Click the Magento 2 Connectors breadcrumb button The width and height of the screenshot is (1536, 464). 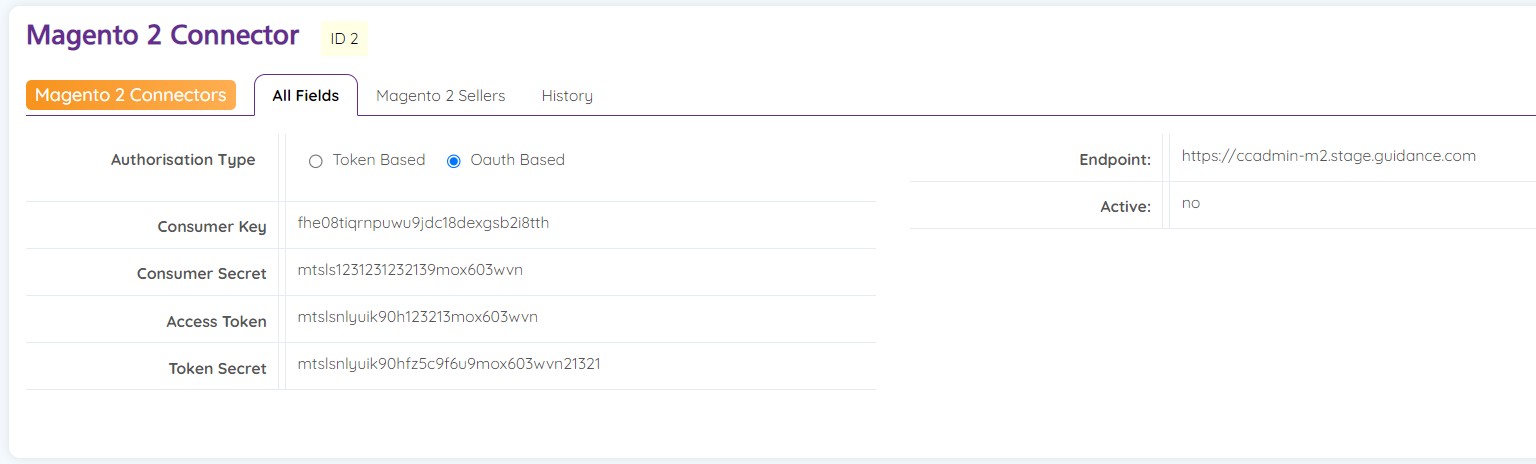pos(130,95)
